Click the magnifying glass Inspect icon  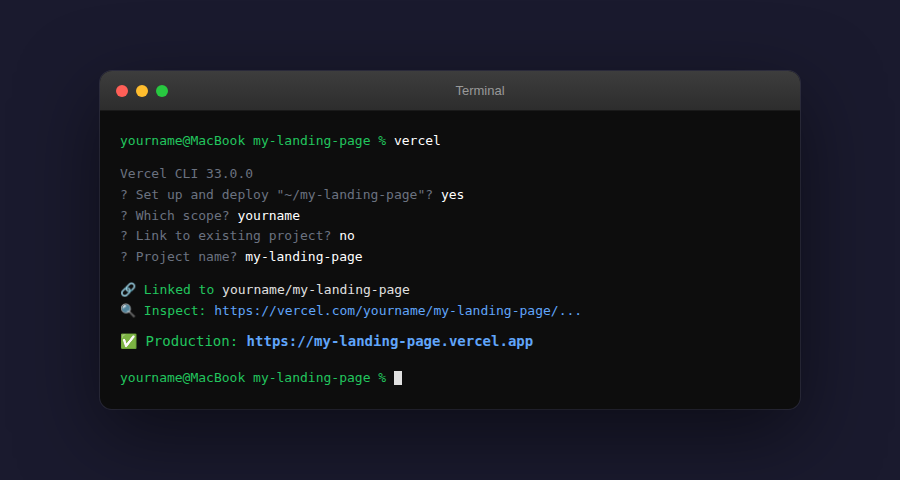pos(128,311)
